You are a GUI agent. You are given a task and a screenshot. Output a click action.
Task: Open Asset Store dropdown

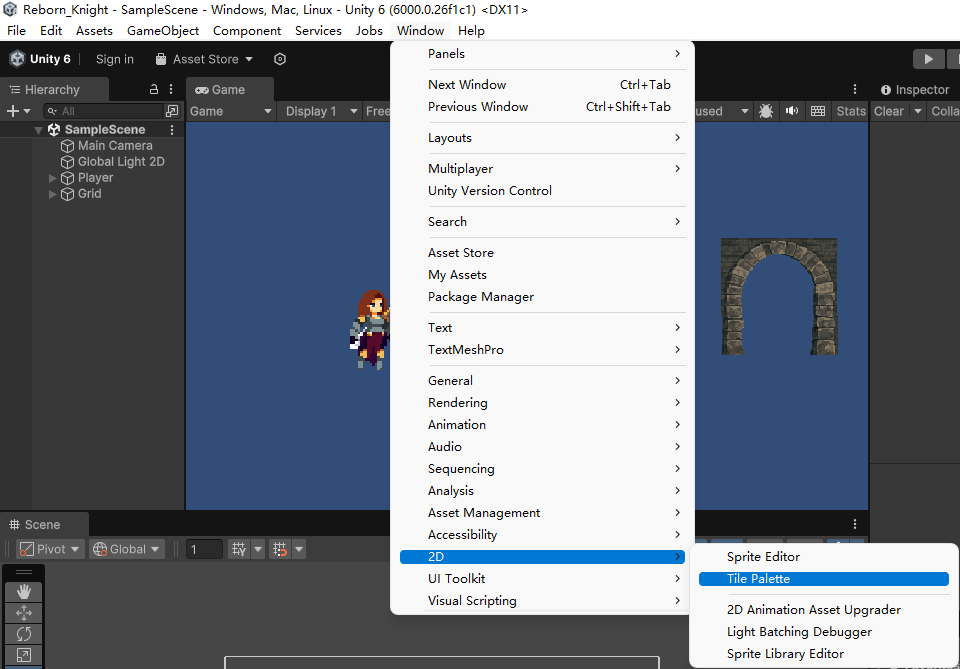click(x=204, y=59)
